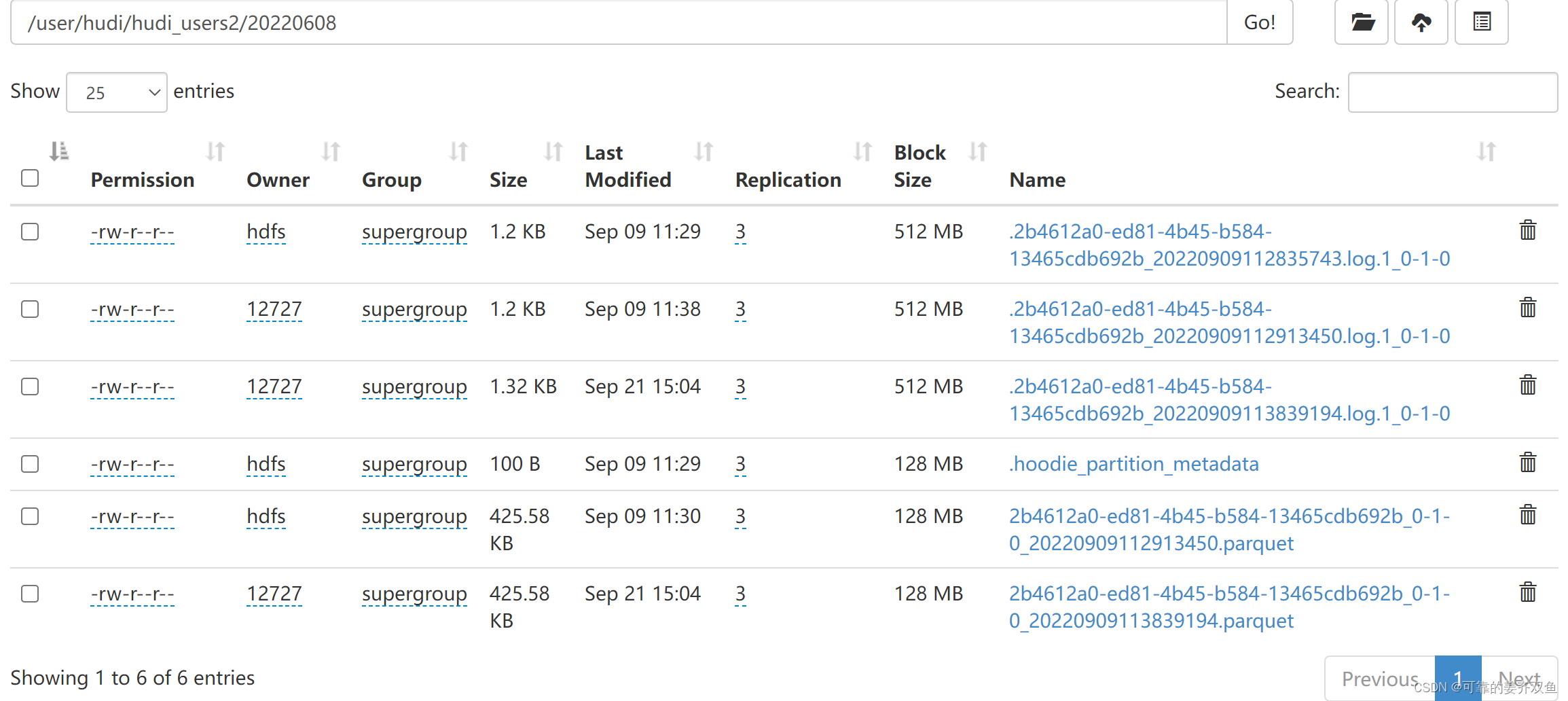
Task: Open the Show entries dropdown
Action: click(117, 92)
